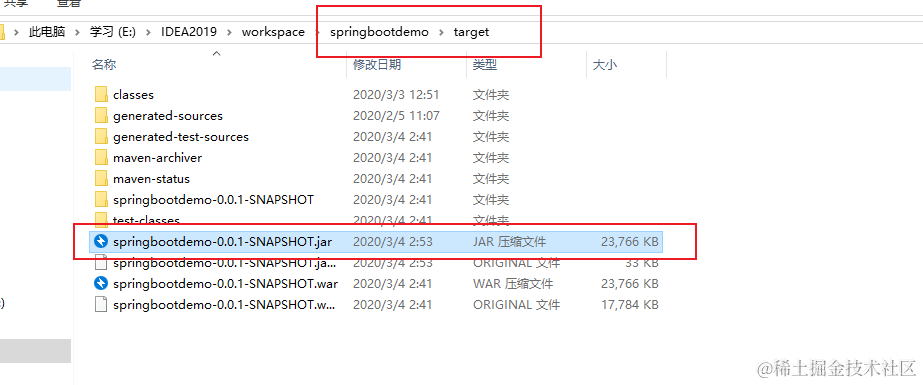Click the WAR 压缩文件 type cell
This screenshot has width=923, height=385.
pyautogui.click(x=513, y=284)
